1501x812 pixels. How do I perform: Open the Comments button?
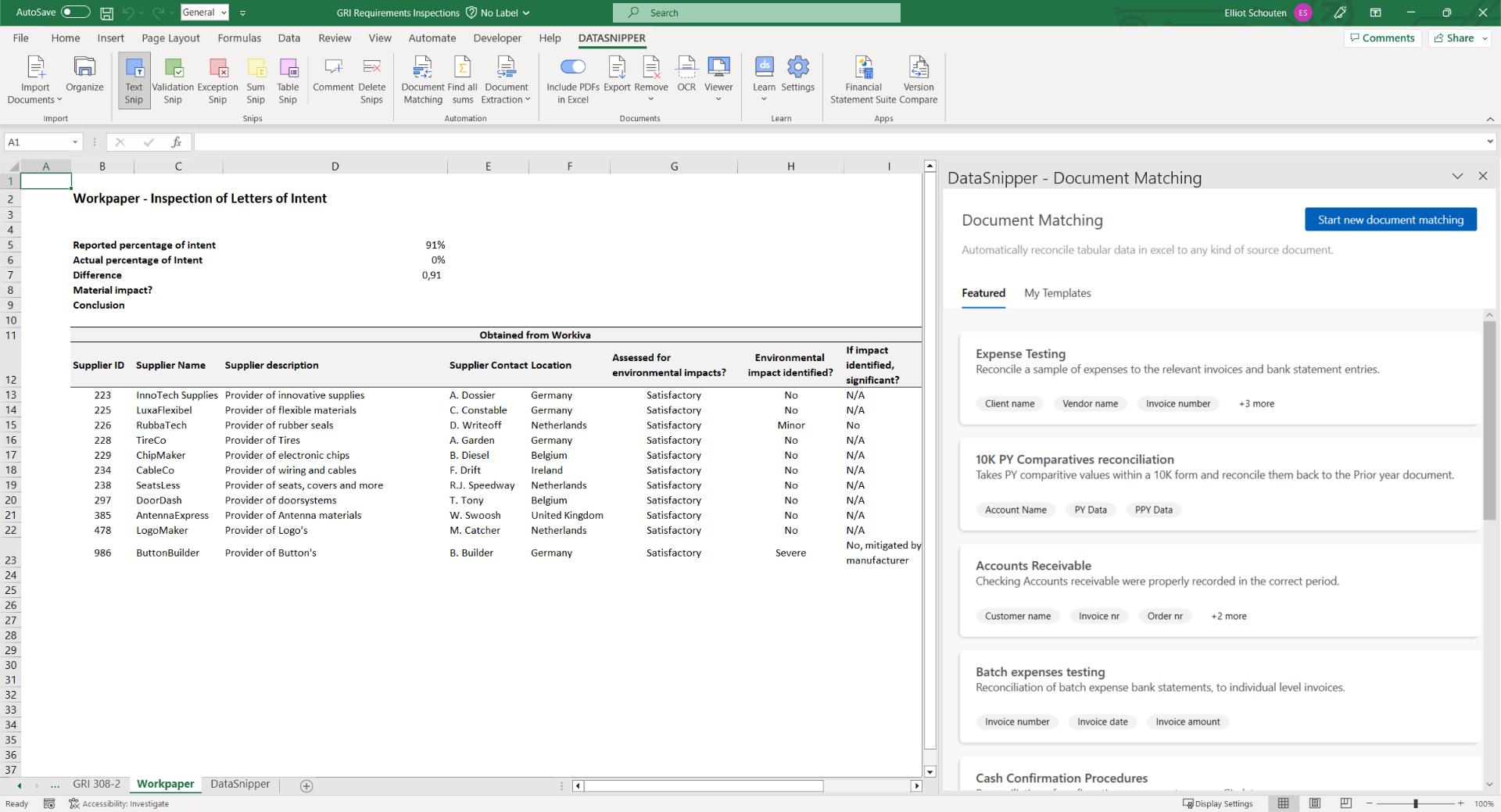point(1382,38)
